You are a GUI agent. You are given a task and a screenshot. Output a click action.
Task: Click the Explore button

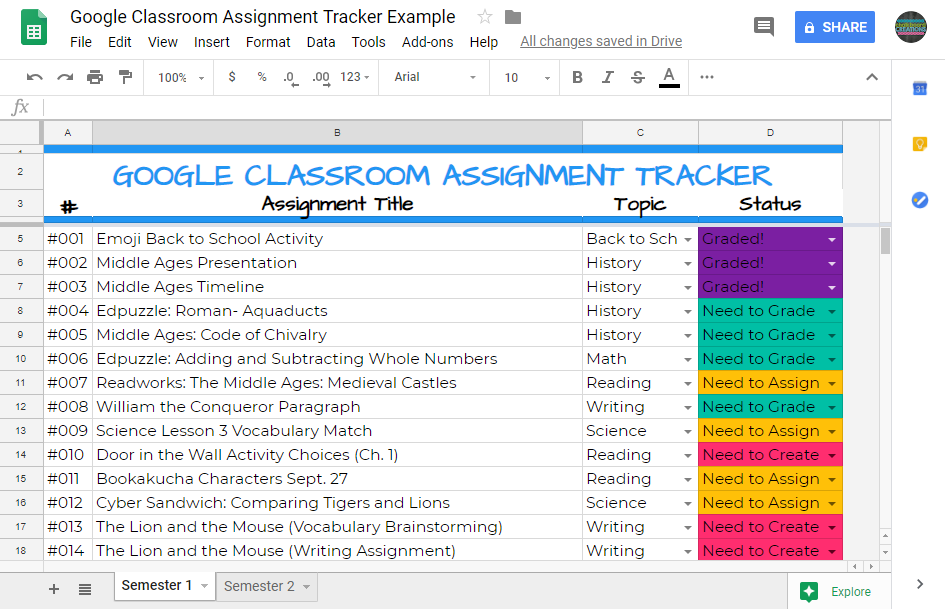point(839,592)
